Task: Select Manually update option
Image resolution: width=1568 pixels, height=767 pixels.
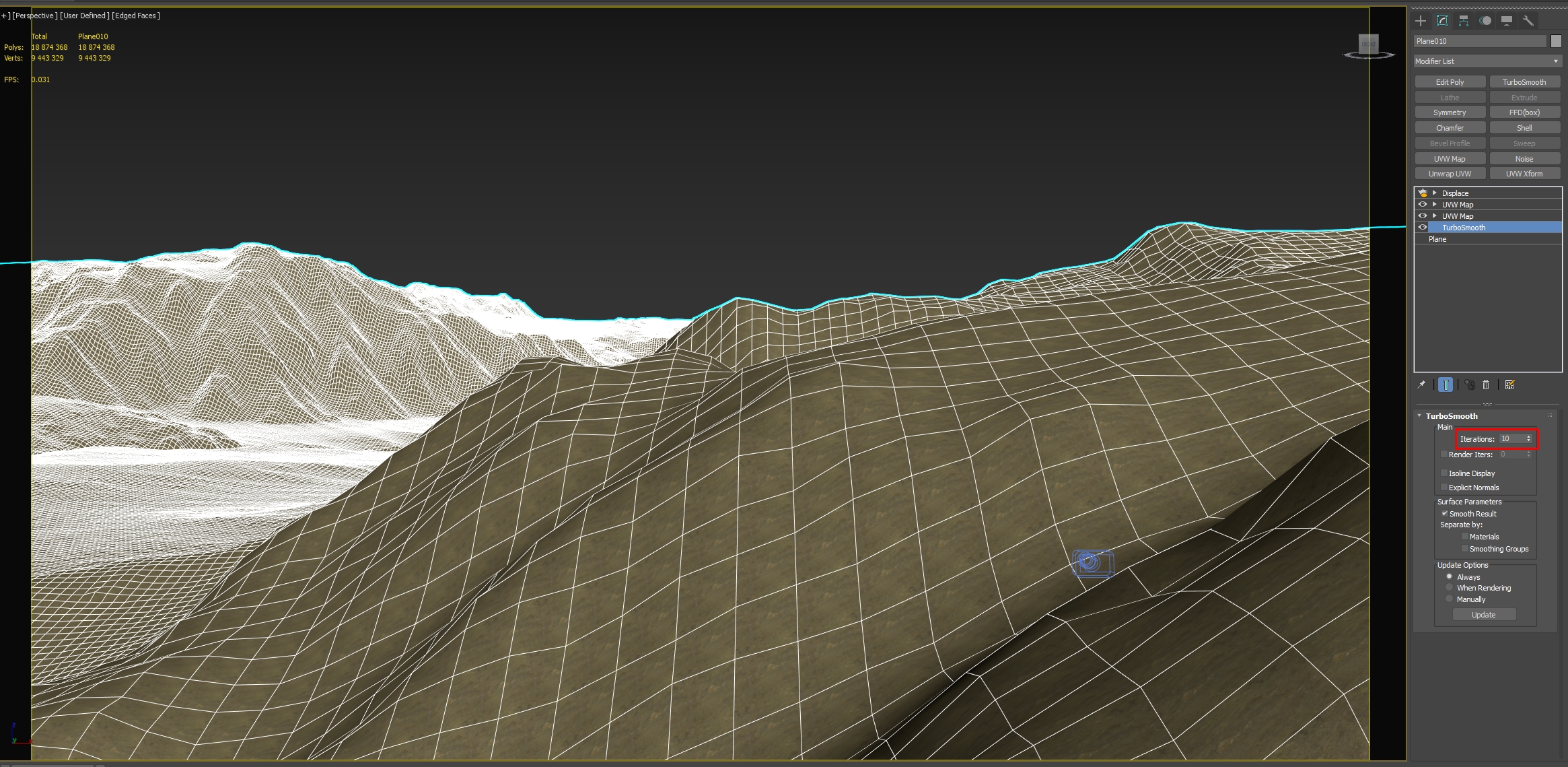Action: click(x=1450, y=599)
